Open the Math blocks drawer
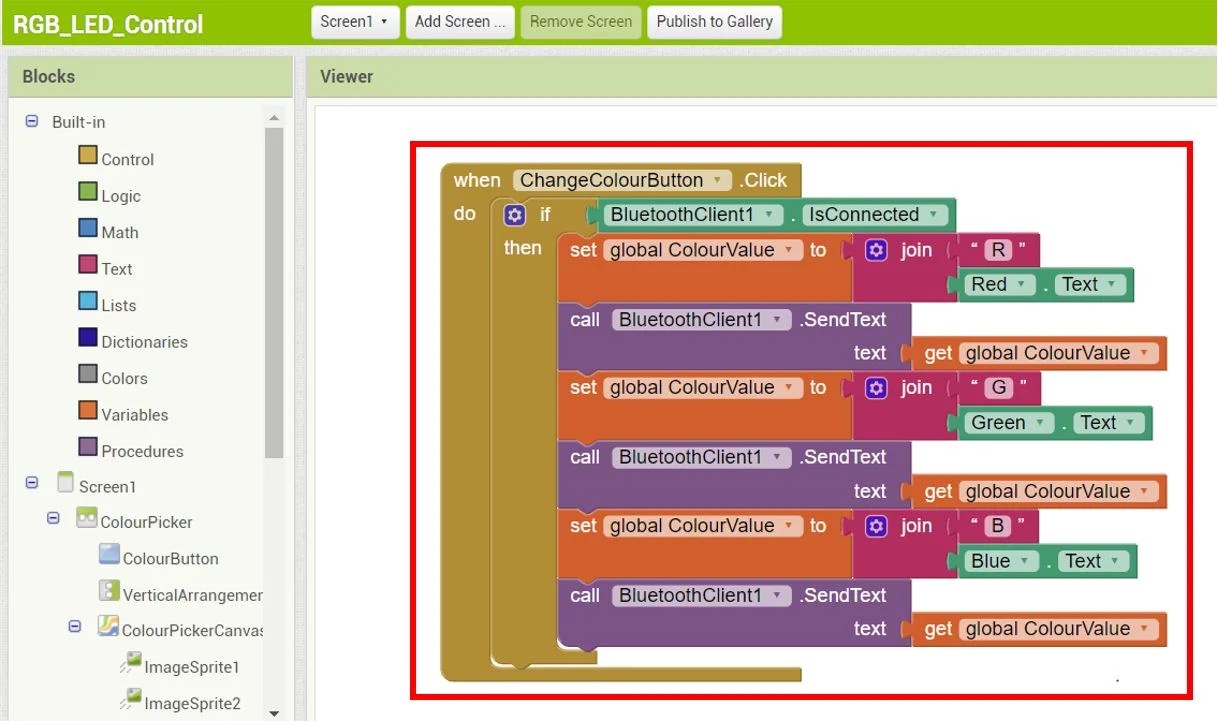The width and height of the screenshot is (1218, 725). [x=118, y=231]
